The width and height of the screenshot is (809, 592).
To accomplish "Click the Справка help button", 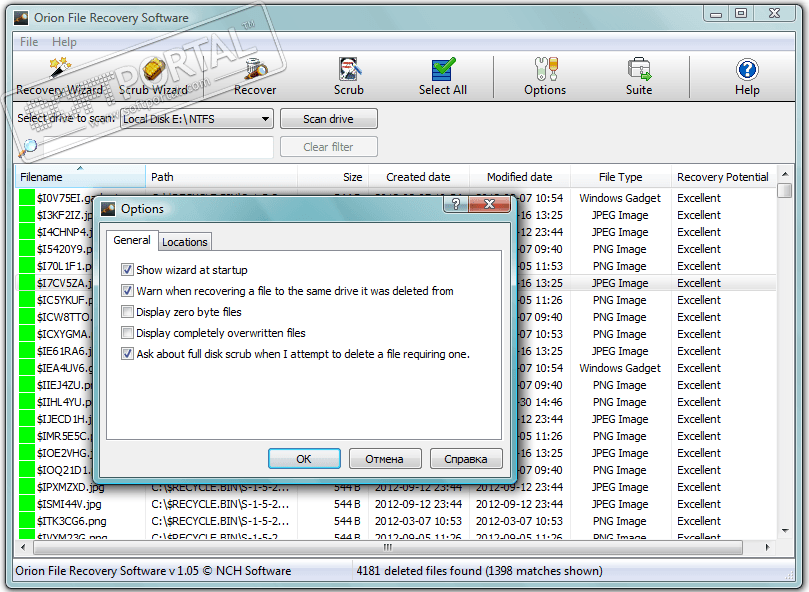I will 466,458.
